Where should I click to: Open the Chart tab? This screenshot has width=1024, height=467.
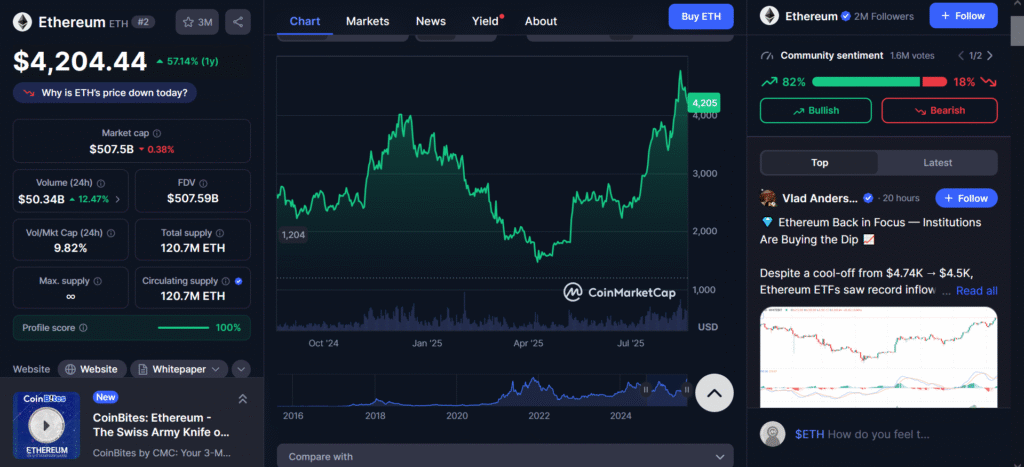tap(305, 21)
